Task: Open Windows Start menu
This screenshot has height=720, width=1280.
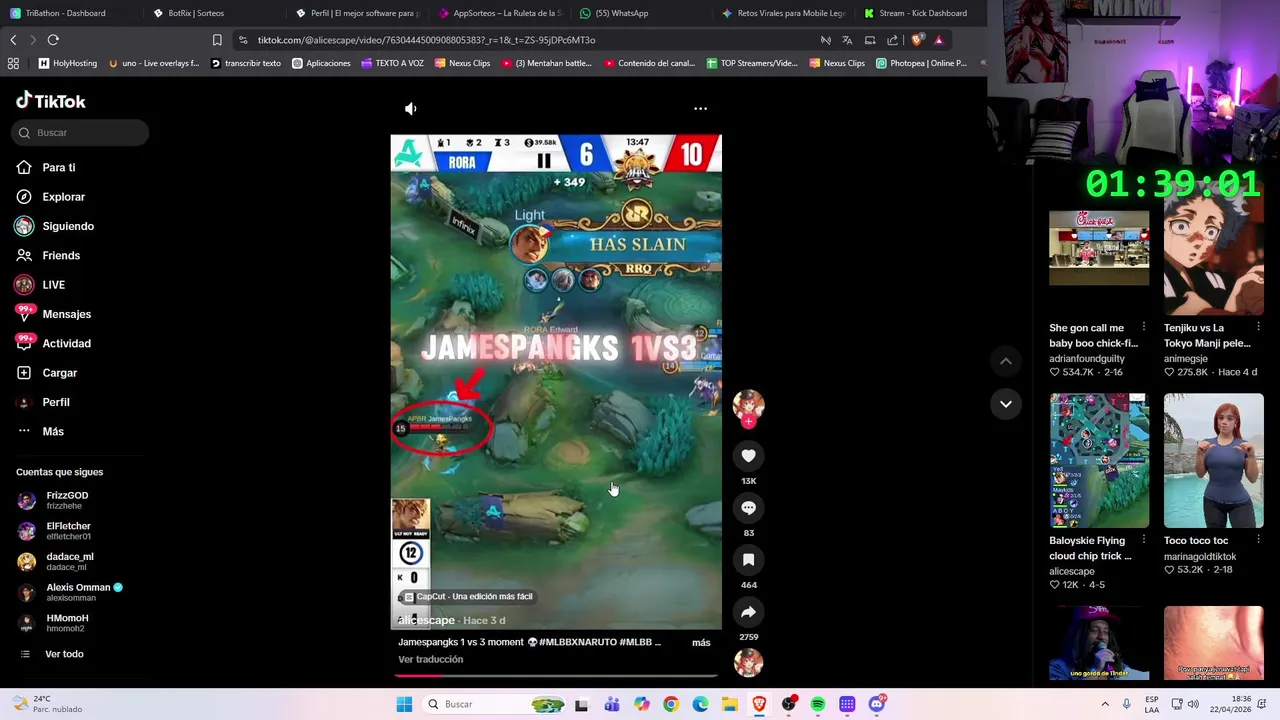Action: point(404,704)
